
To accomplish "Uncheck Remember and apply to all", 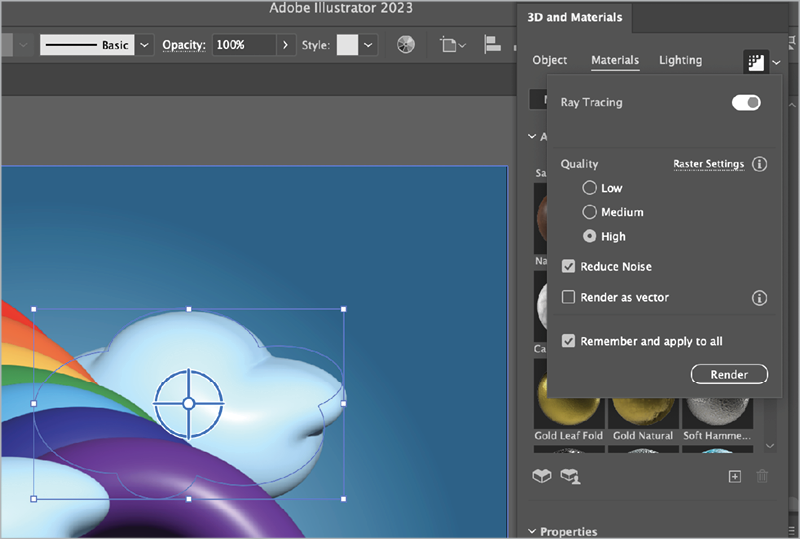I will 568,341.
